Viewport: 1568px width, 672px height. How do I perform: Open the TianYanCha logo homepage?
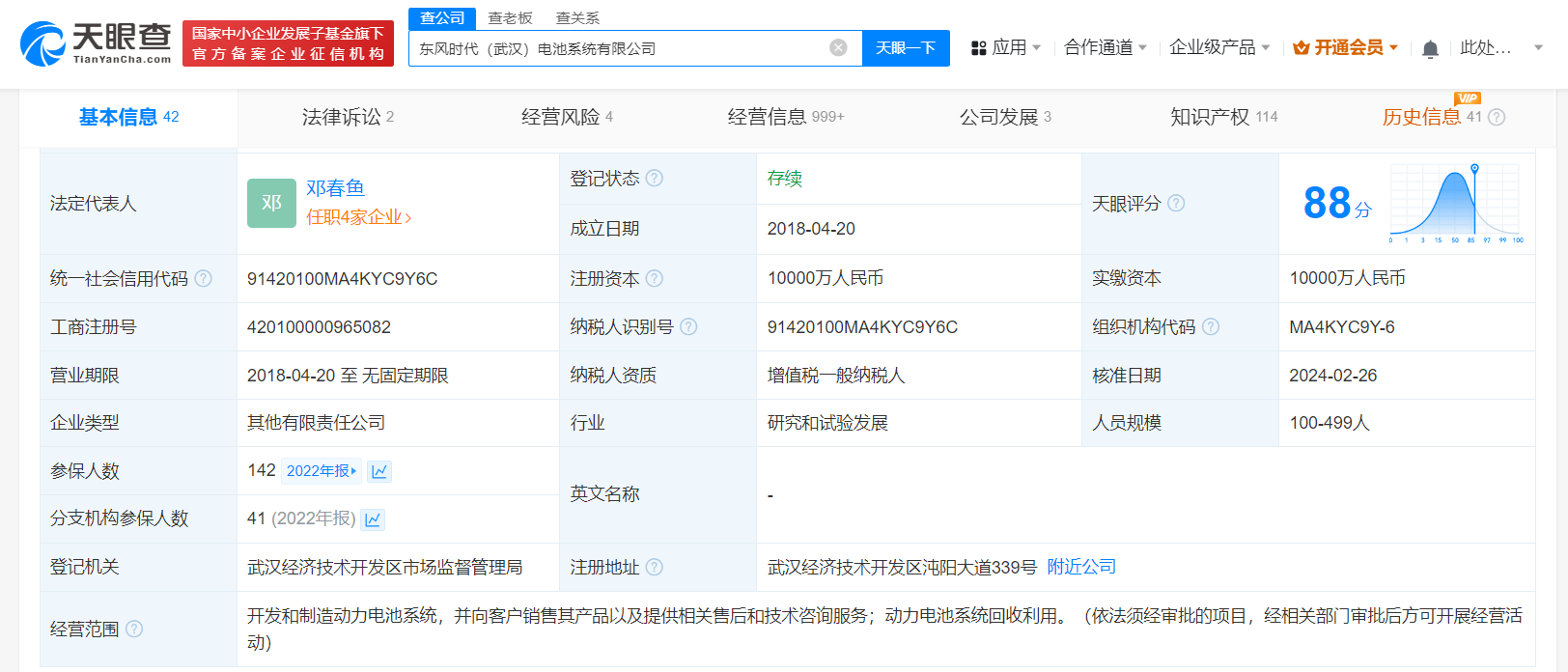(96, 43)
